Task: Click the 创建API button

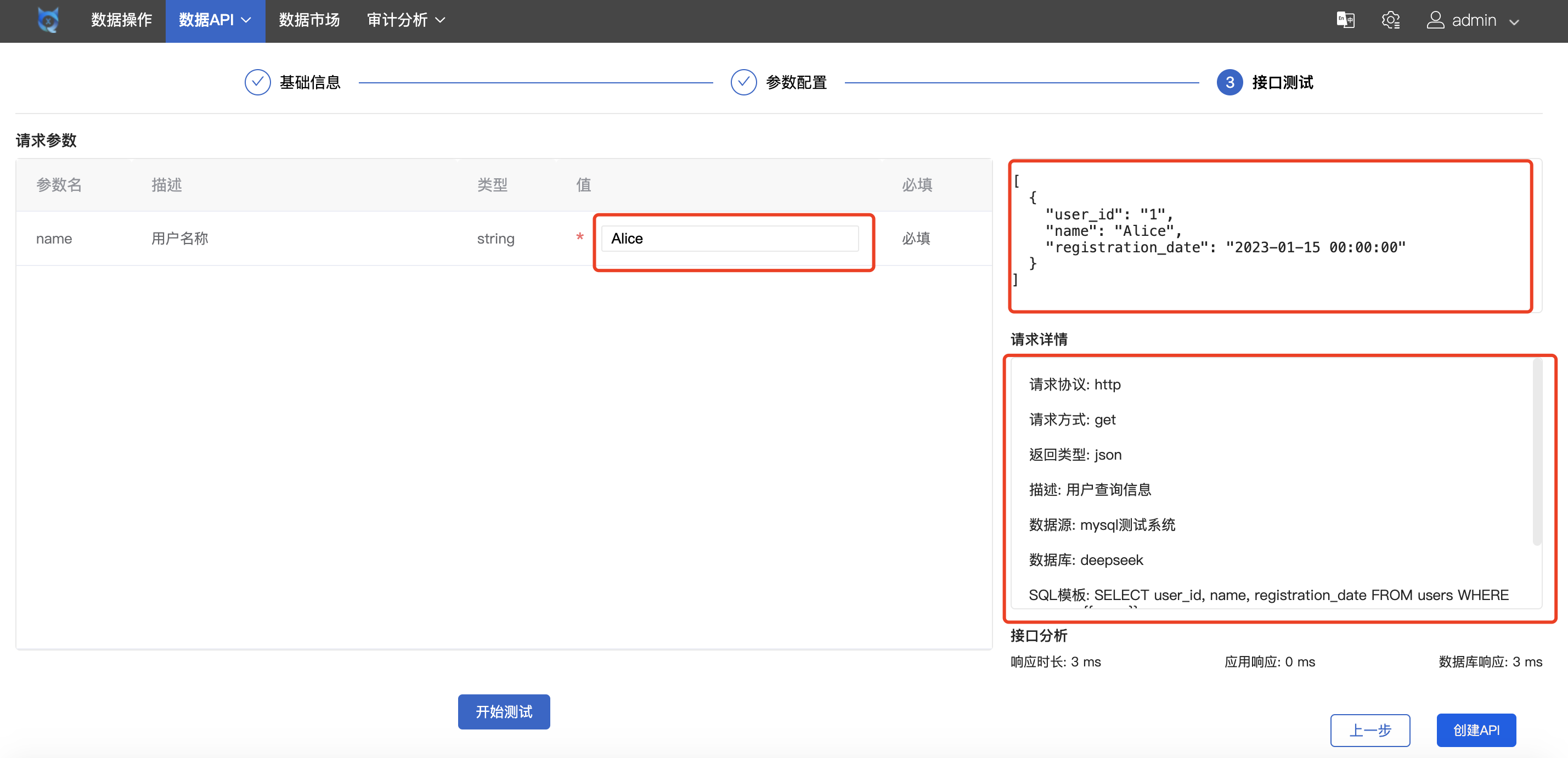Action: coord(1476,730)
